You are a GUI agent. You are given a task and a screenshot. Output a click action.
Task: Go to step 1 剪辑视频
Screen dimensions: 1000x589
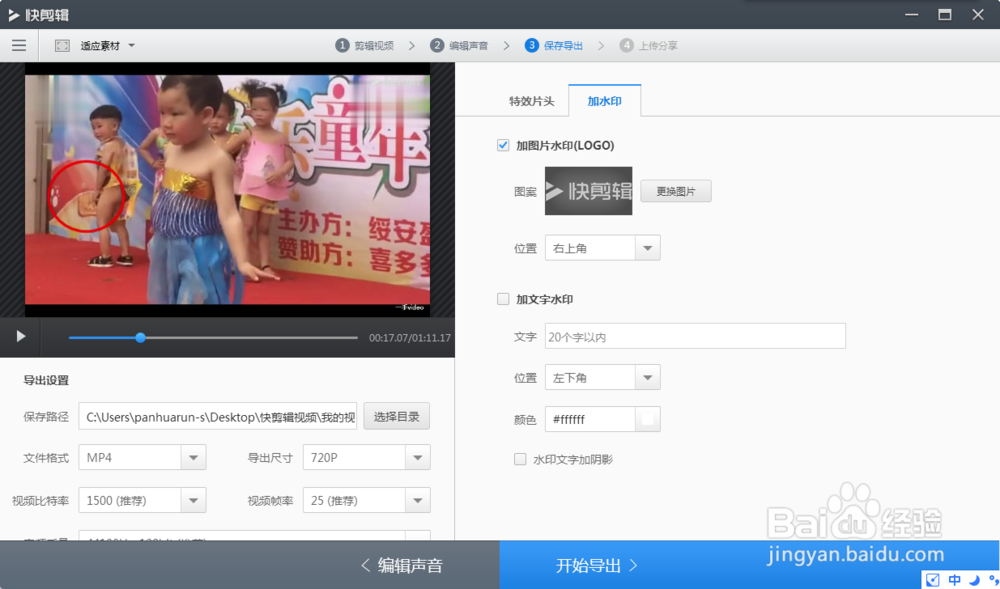point(365,45)
